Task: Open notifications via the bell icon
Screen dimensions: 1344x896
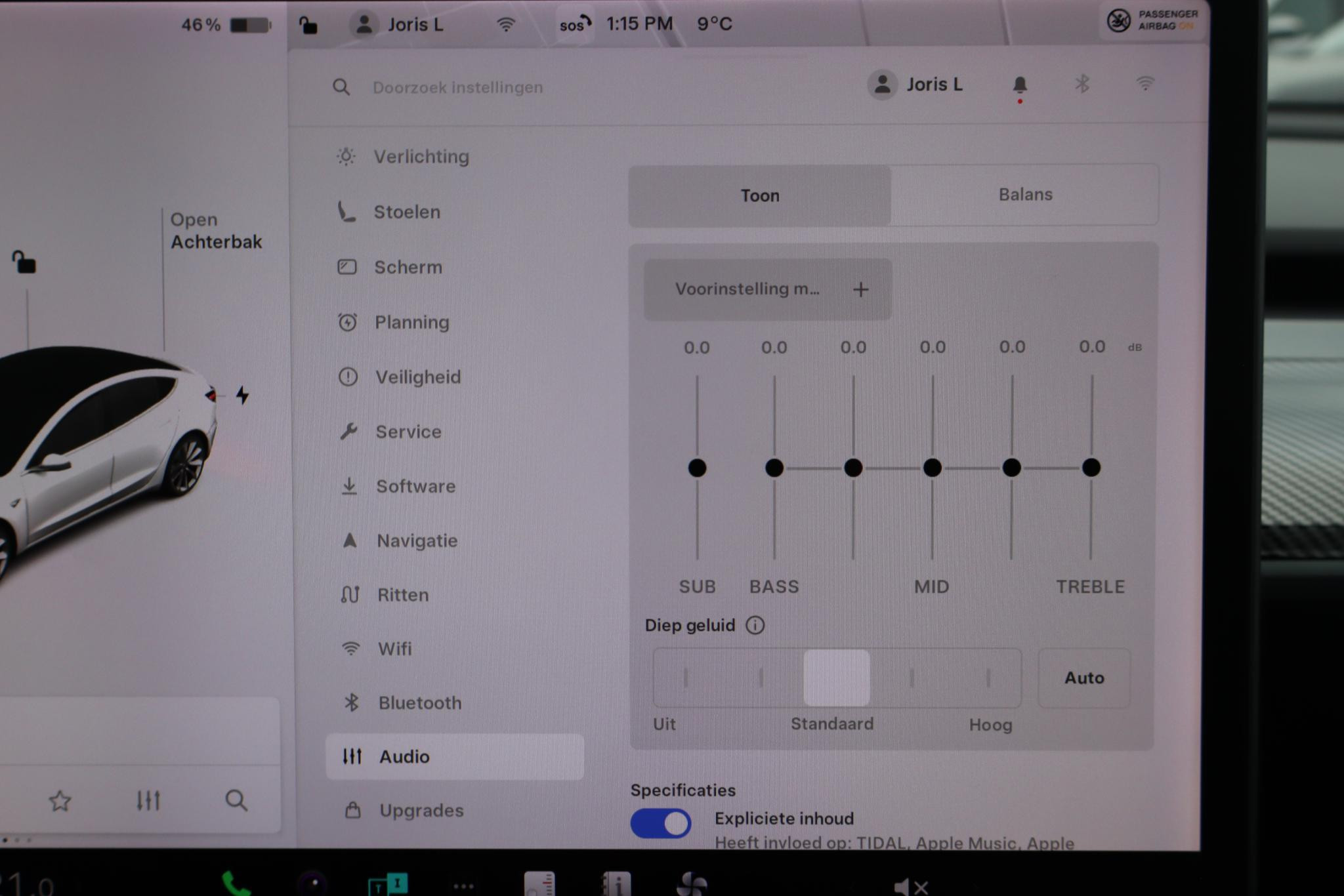Action: tap(1020, 84)
